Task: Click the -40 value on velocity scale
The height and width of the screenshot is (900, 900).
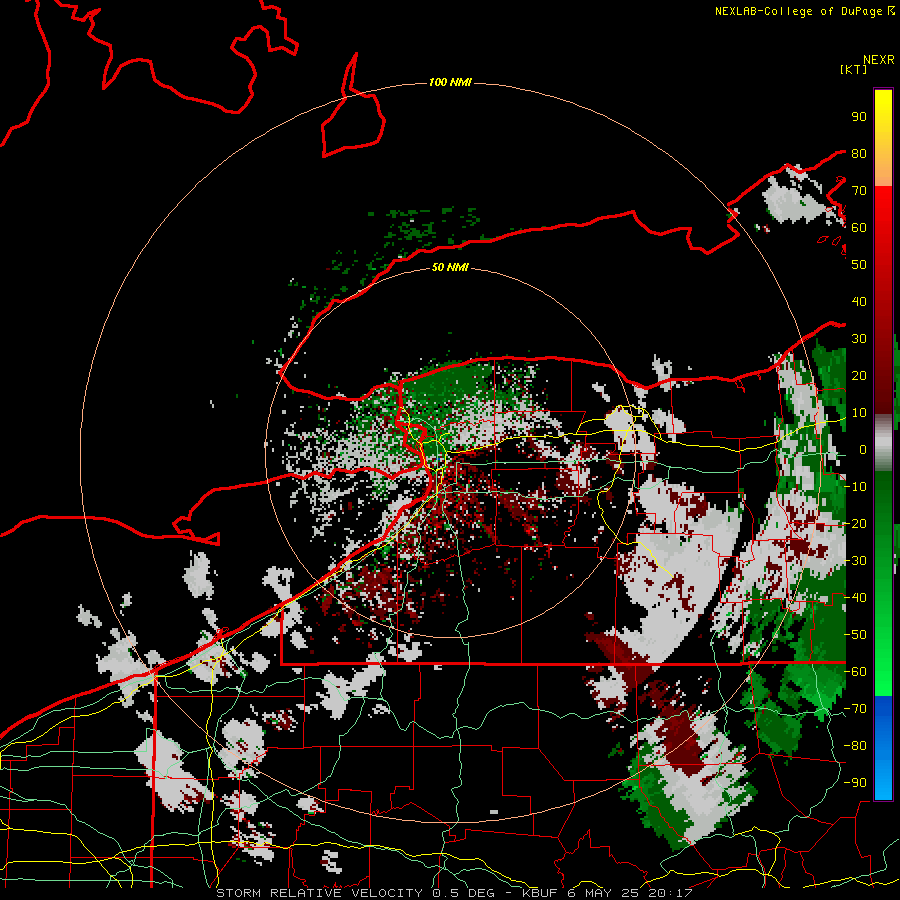Action: (x=856, y=598)
